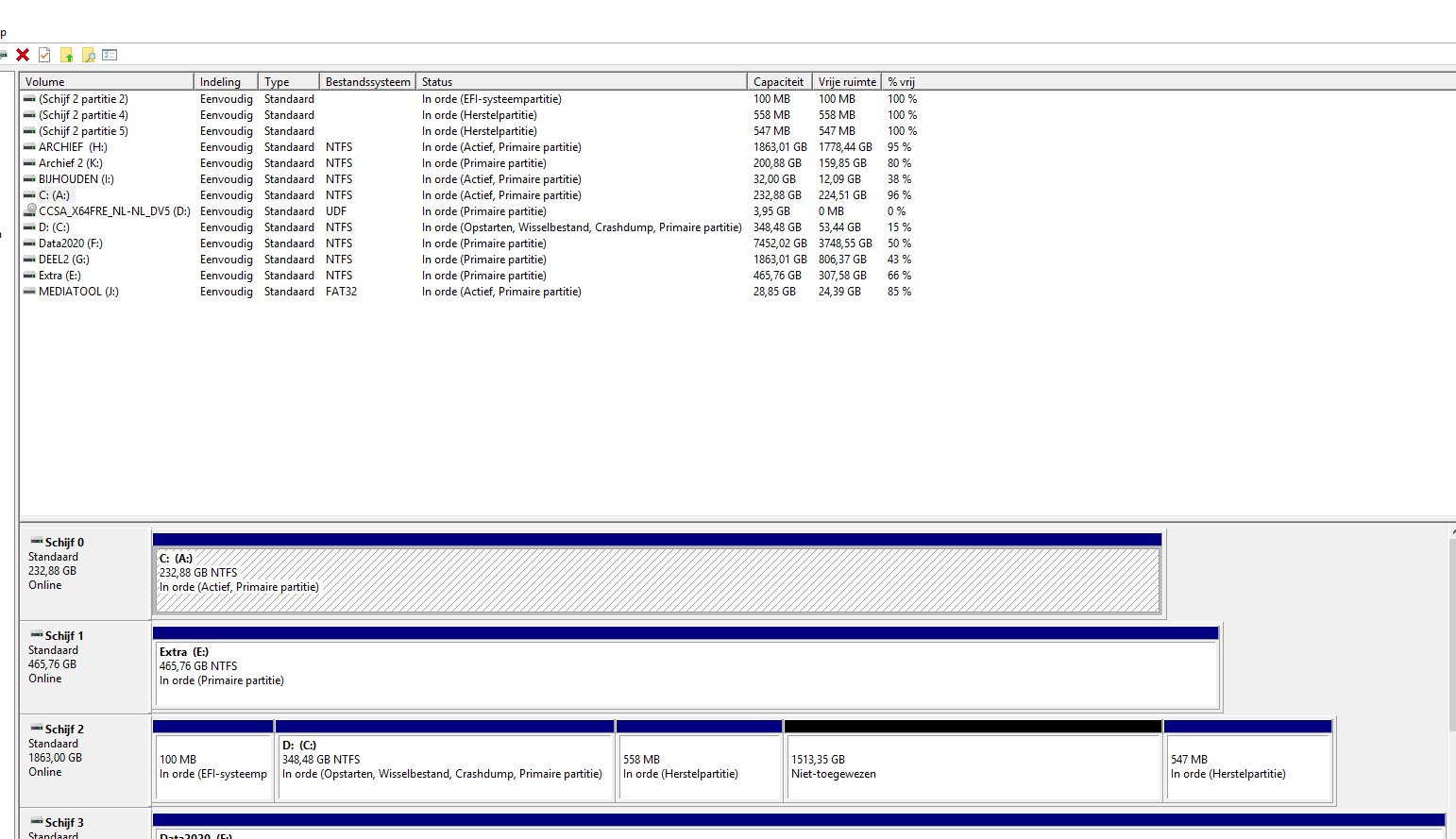Screen dimensions: 1456x839
Task: Sort by the % vrij column header
Action: (x=902, y=82)
